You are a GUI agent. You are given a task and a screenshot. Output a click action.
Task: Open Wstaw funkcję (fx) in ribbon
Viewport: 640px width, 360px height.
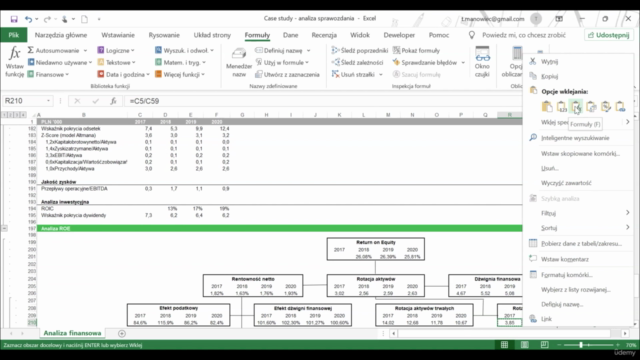(x=14, y=62)
